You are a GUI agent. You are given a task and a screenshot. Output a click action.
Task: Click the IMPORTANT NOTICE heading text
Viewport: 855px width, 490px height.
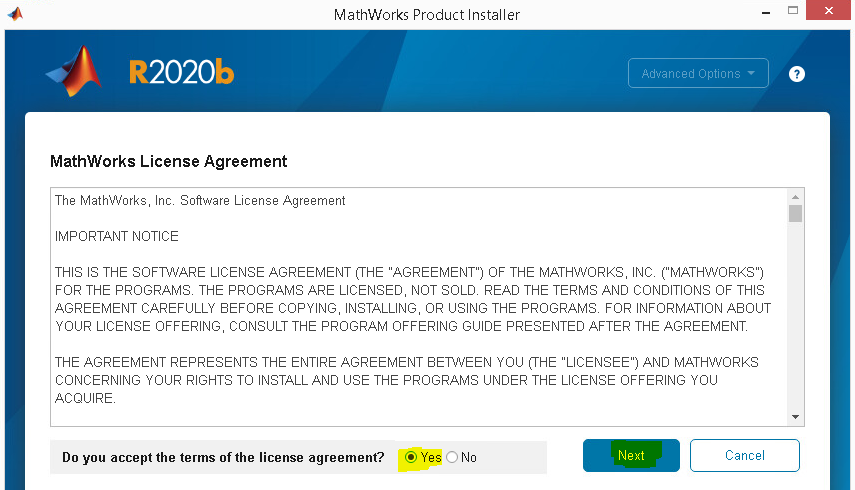point(117,236)
